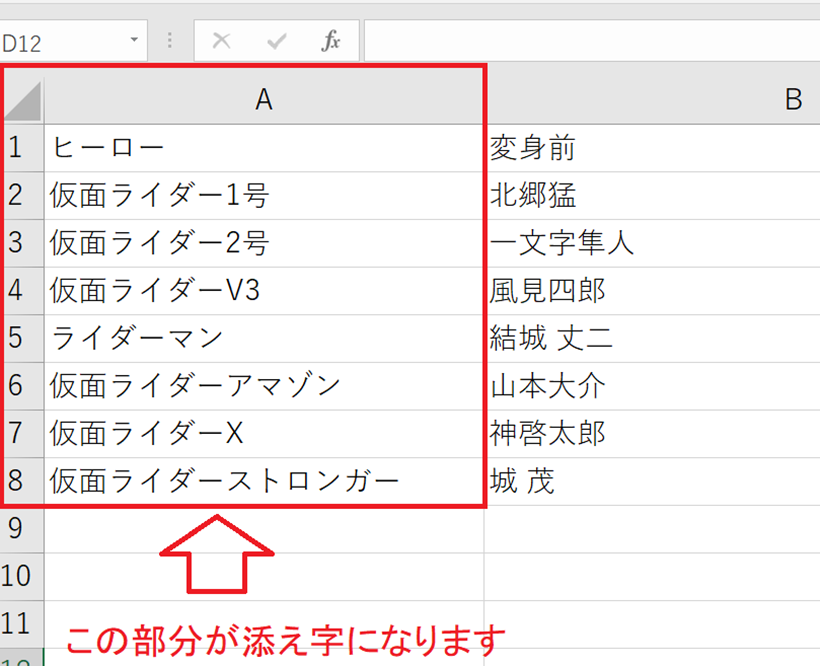Select column A header
The image size is (820, 666).
click(x=264, y=99)
